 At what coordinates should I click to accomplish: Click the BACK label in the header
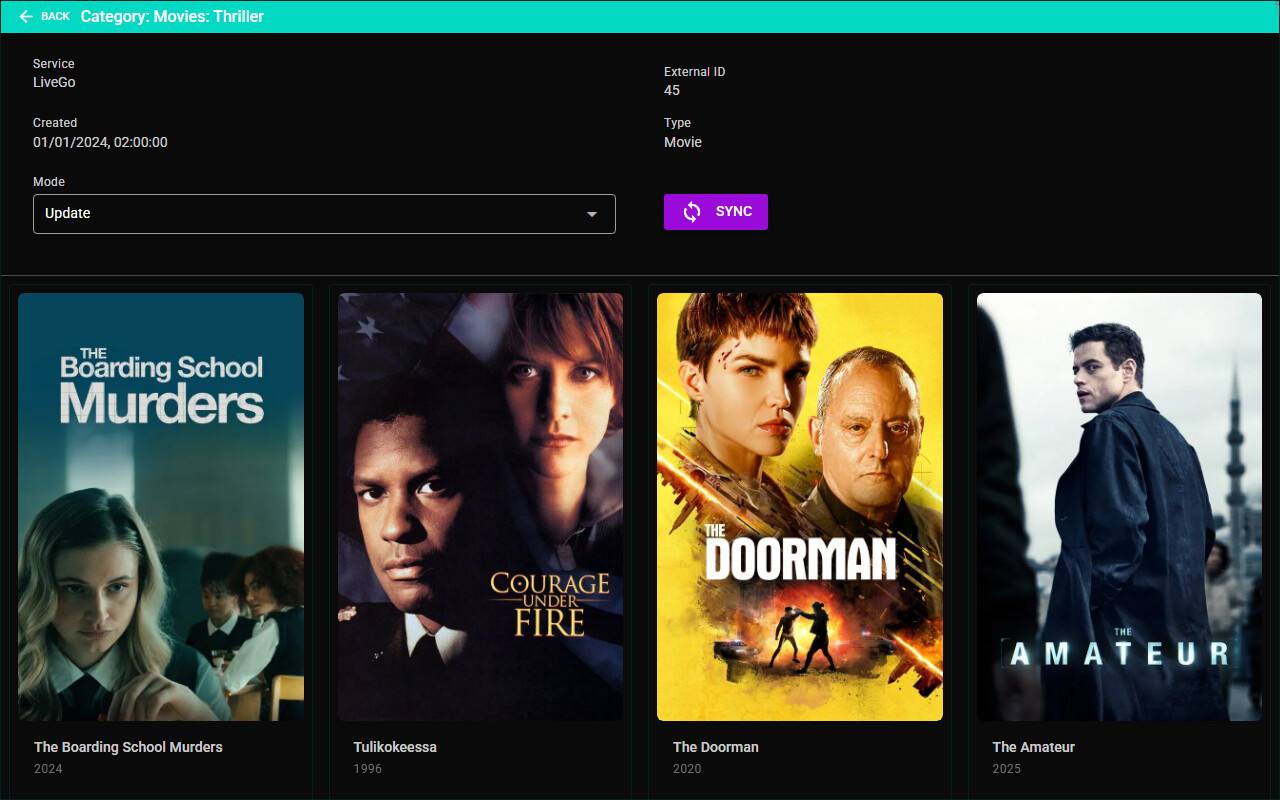(x=55, y=17)
